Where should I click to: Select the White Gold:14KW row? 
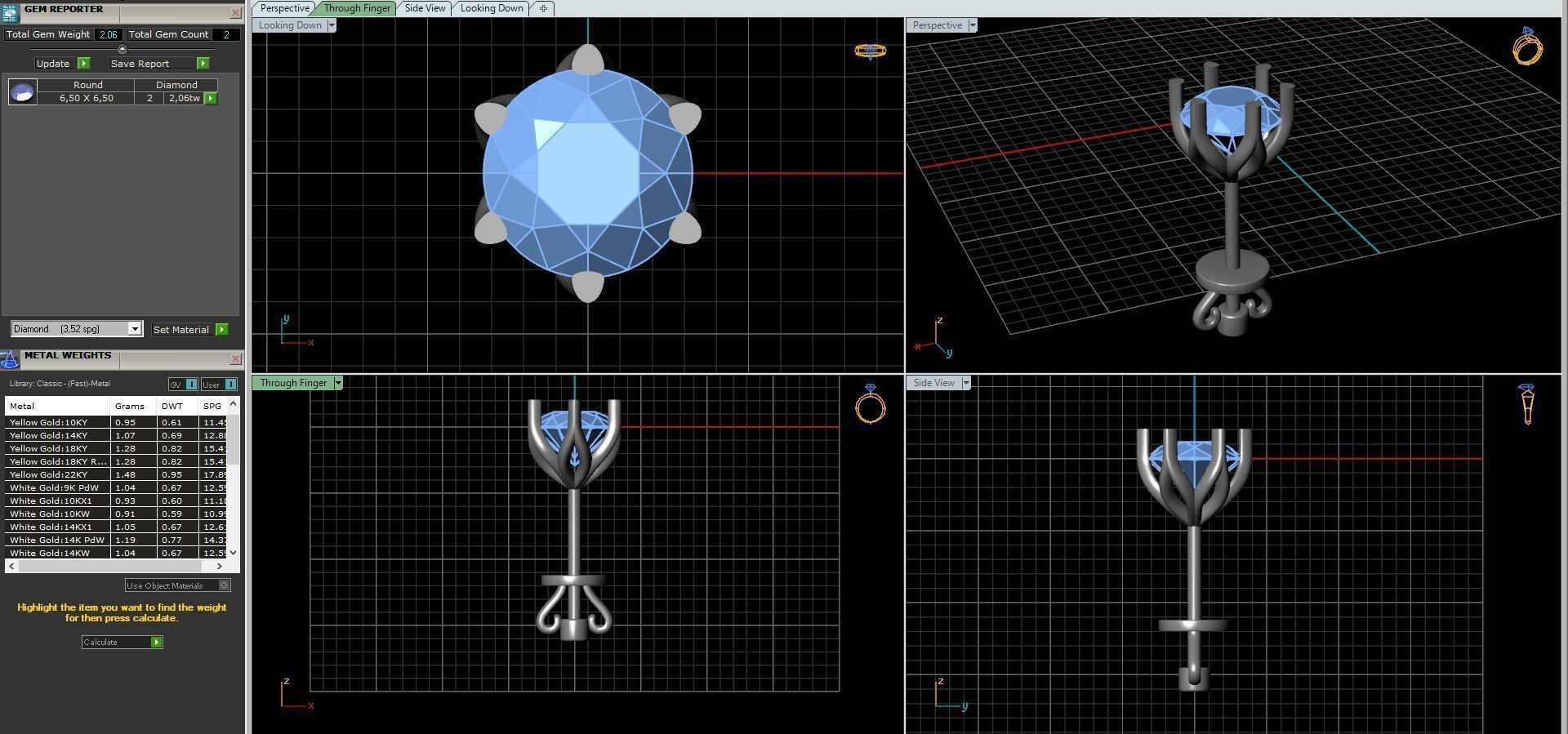116,553
